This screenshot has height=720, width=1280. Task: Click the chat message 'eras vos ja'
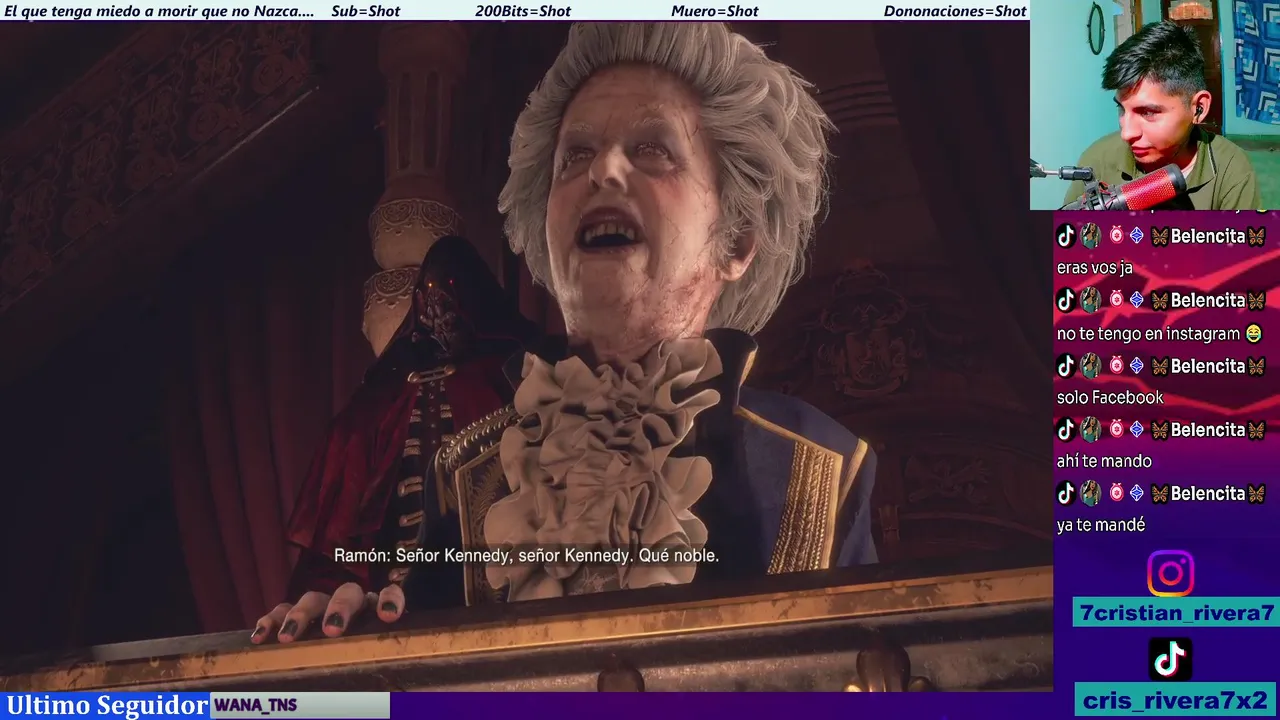click(x=1095, y=268)
